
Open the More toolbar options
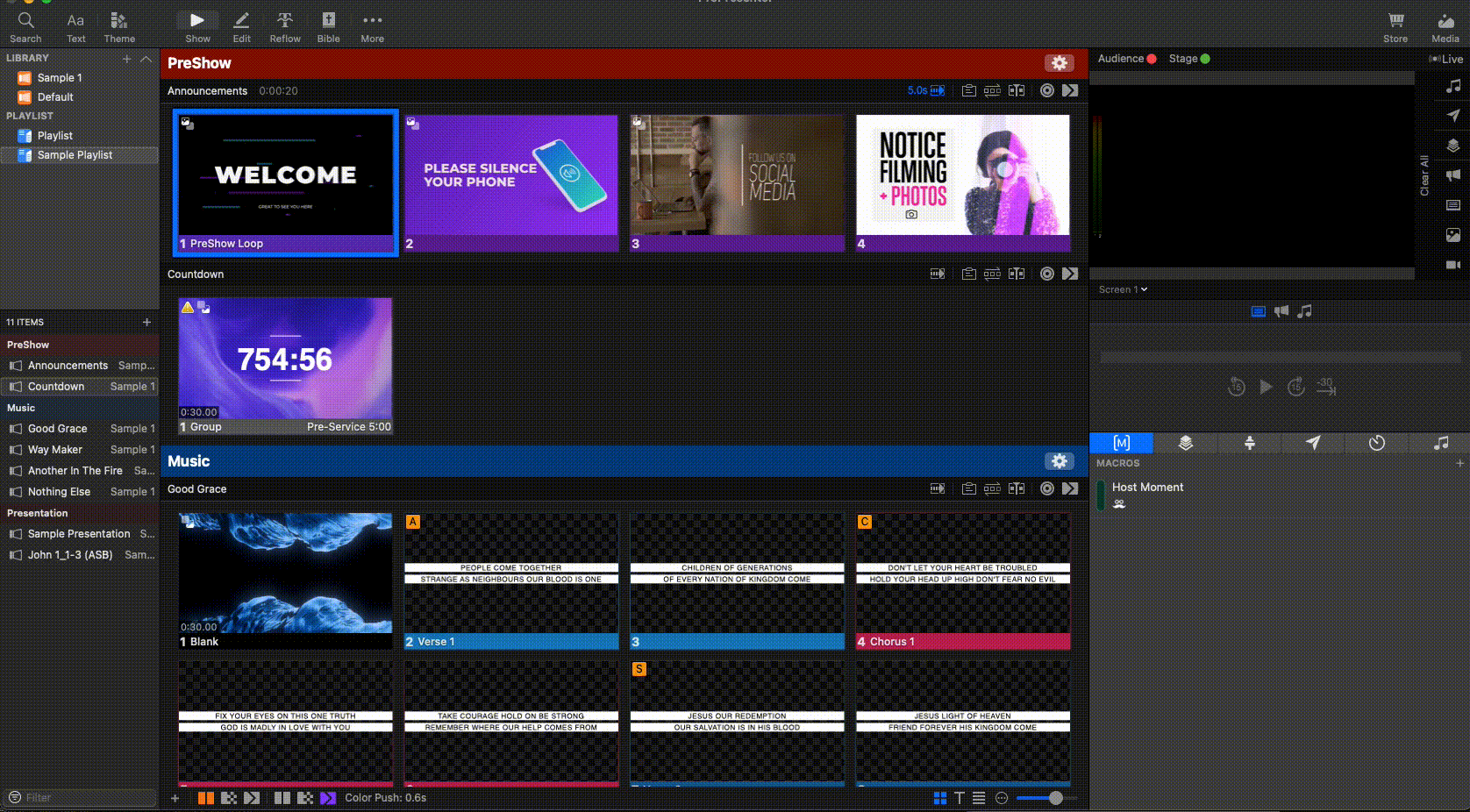coord(372,26)
